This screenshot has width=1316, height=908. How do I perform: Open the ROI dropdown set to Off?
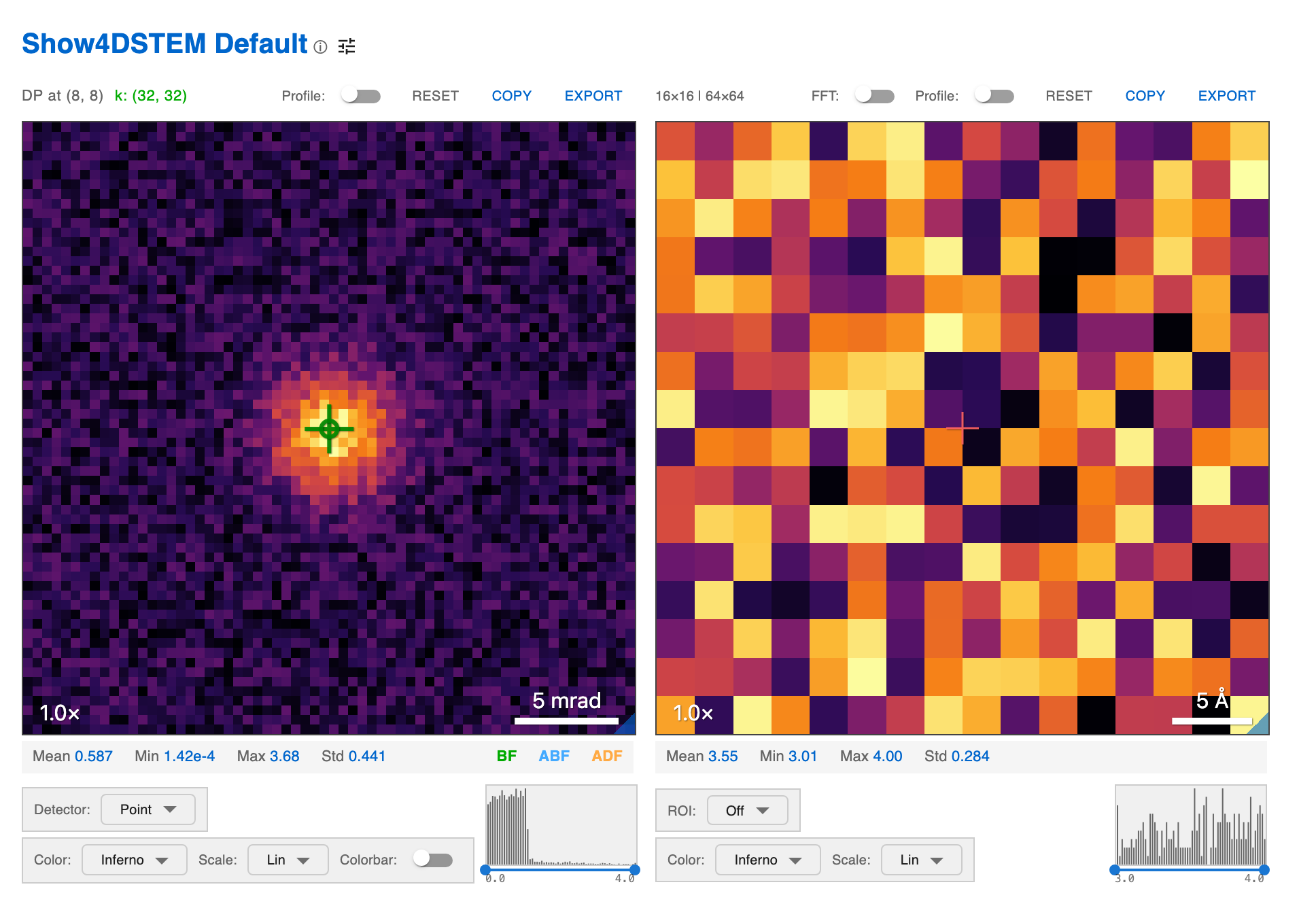coord(747,810)
